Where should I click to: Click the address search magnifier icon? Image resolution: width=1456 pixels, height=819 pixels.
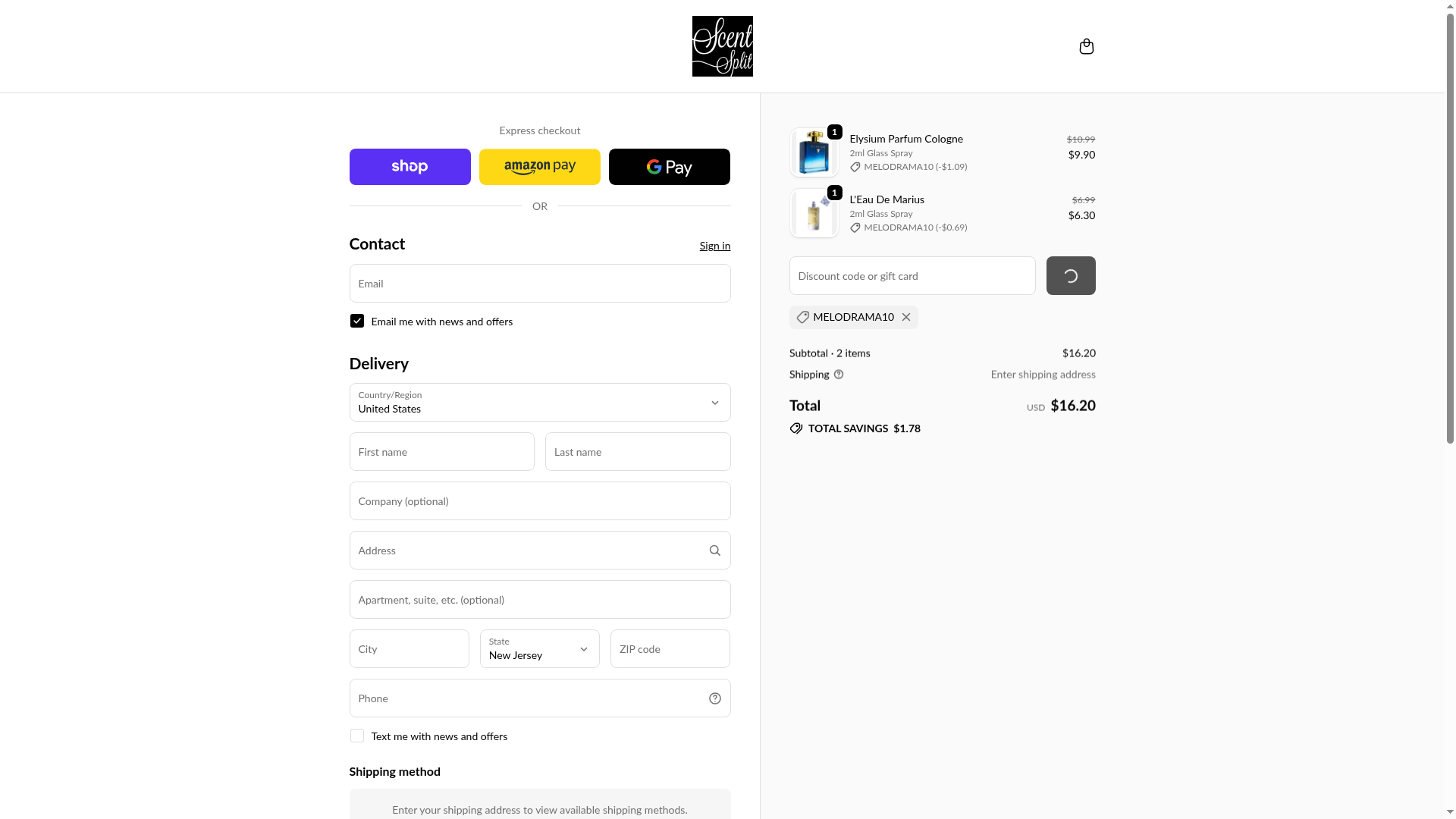(x=714, y=551)
